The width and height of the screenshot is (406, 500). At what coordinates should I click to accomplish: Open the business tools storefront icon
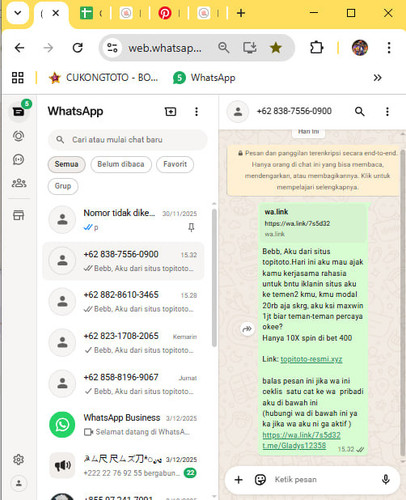coord(19,215)
